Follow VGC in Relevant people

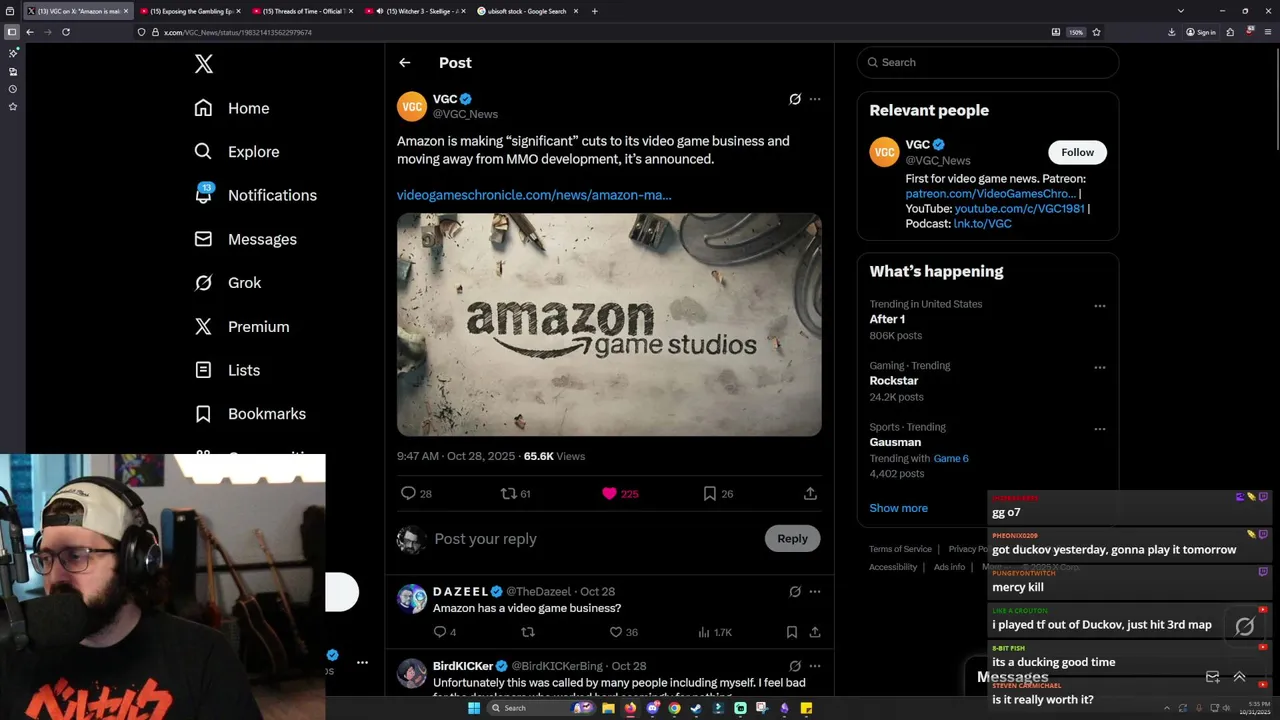pos(1077,152)
